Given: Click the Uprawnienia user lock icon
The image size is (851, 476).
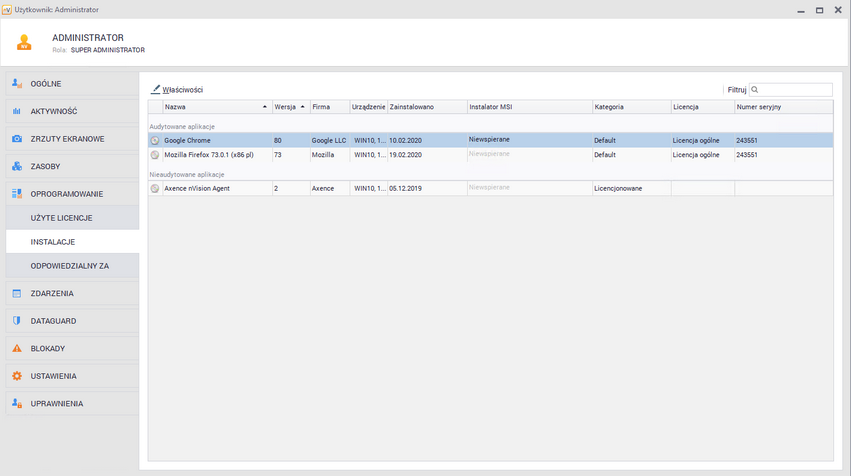Looking at the screenshot, I should coord(17,404).
